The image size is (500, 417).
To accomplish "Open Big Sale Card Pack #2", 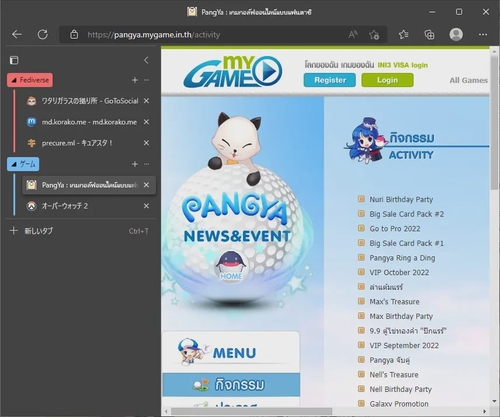I will pos(407,214).
